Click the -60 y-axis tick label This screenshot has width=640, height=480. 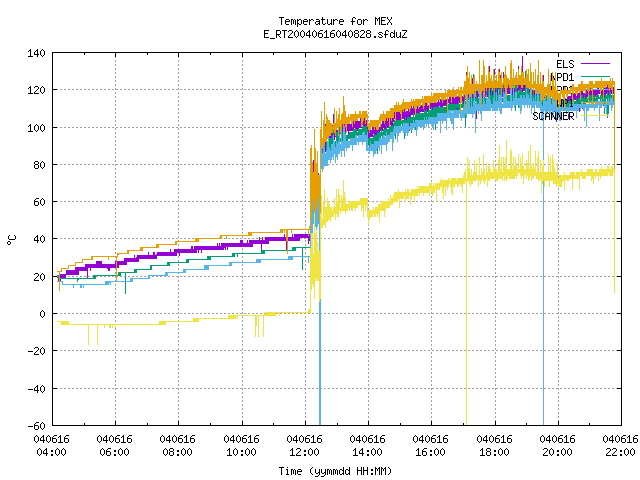pyautogui.click(x=36, y=426)
